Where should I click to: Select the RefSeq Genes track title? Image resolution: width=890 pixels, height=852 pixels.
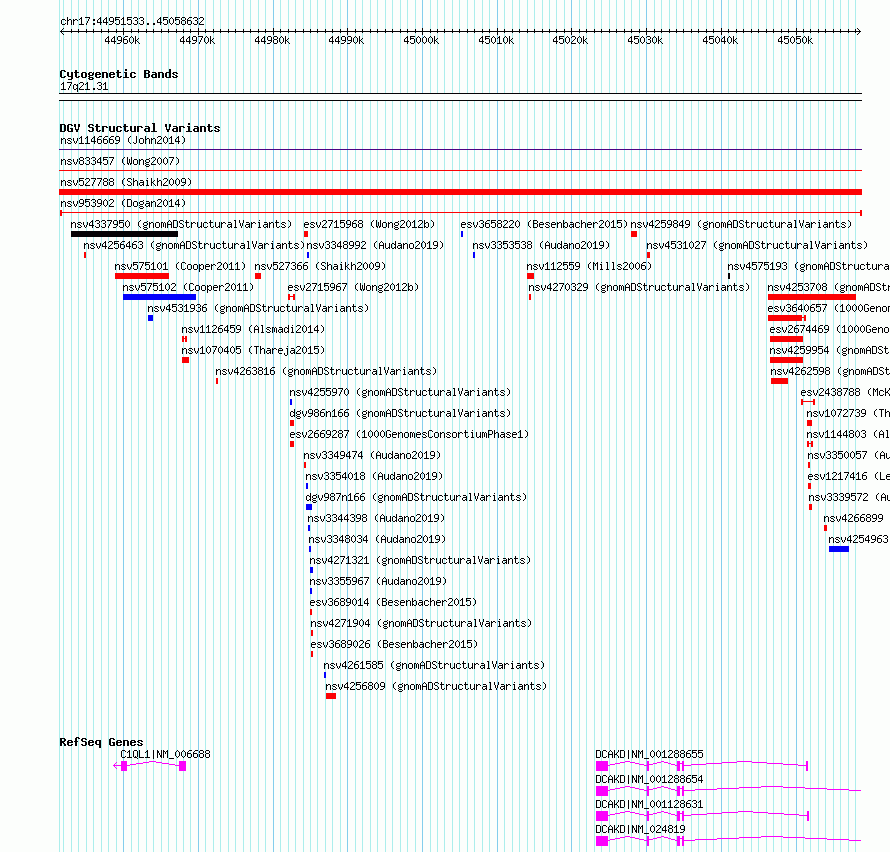tap(102, 742)
